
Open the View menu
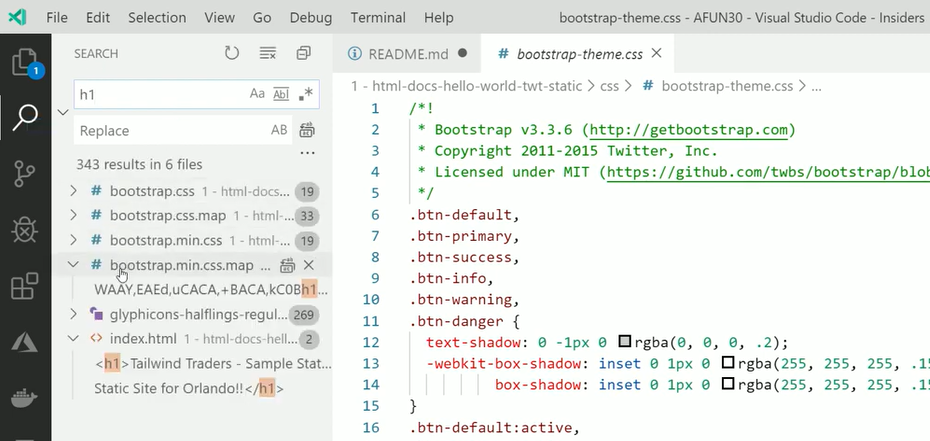pos(219,18)
